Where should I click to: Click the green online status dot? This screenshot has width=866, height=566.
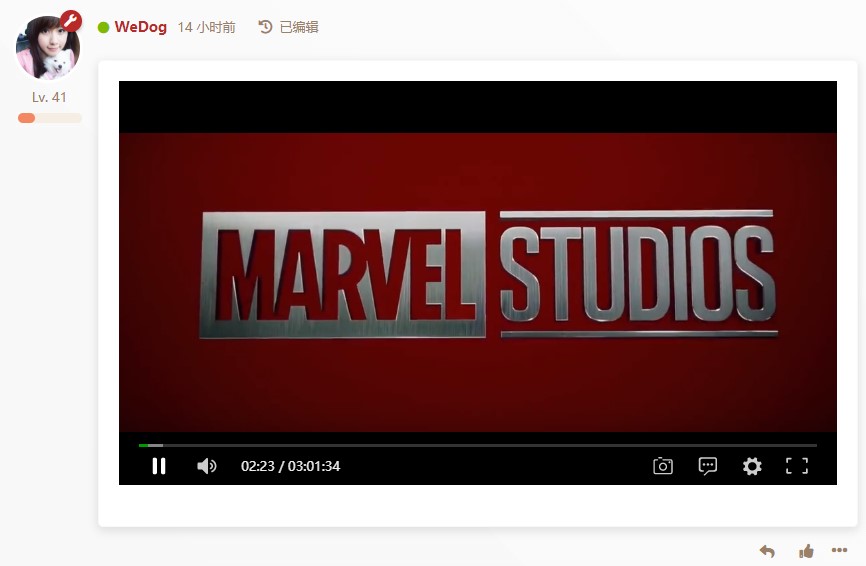[103, 27]
